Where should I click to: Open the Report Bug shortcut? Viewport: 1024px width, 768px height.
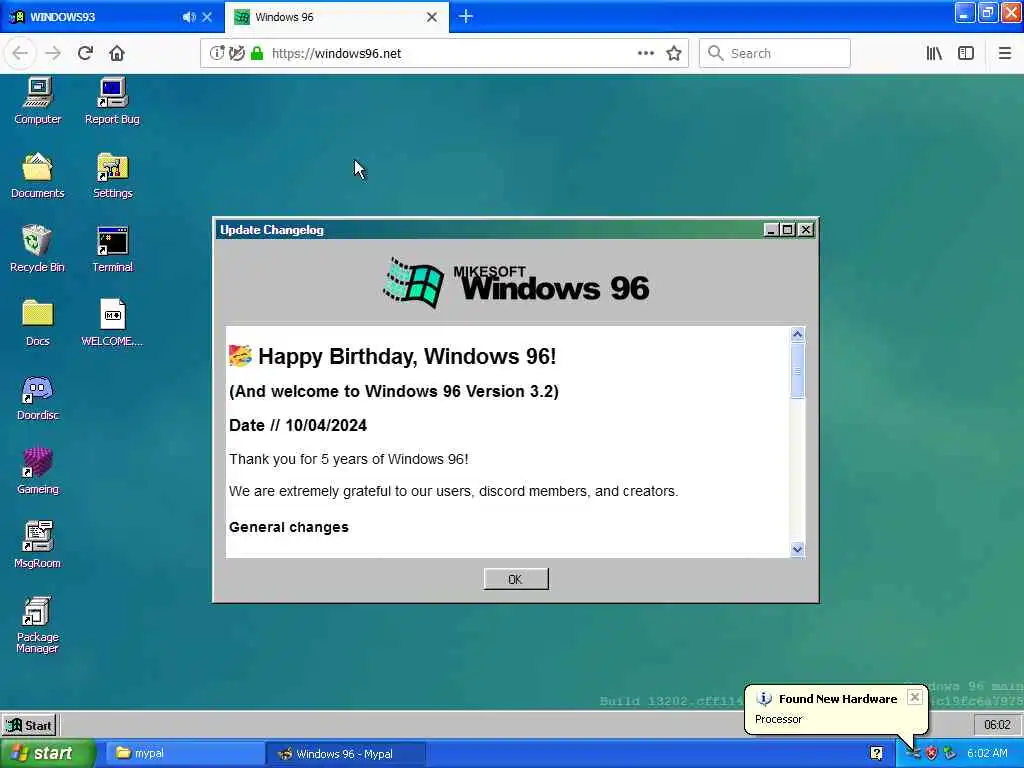(112, 101)
